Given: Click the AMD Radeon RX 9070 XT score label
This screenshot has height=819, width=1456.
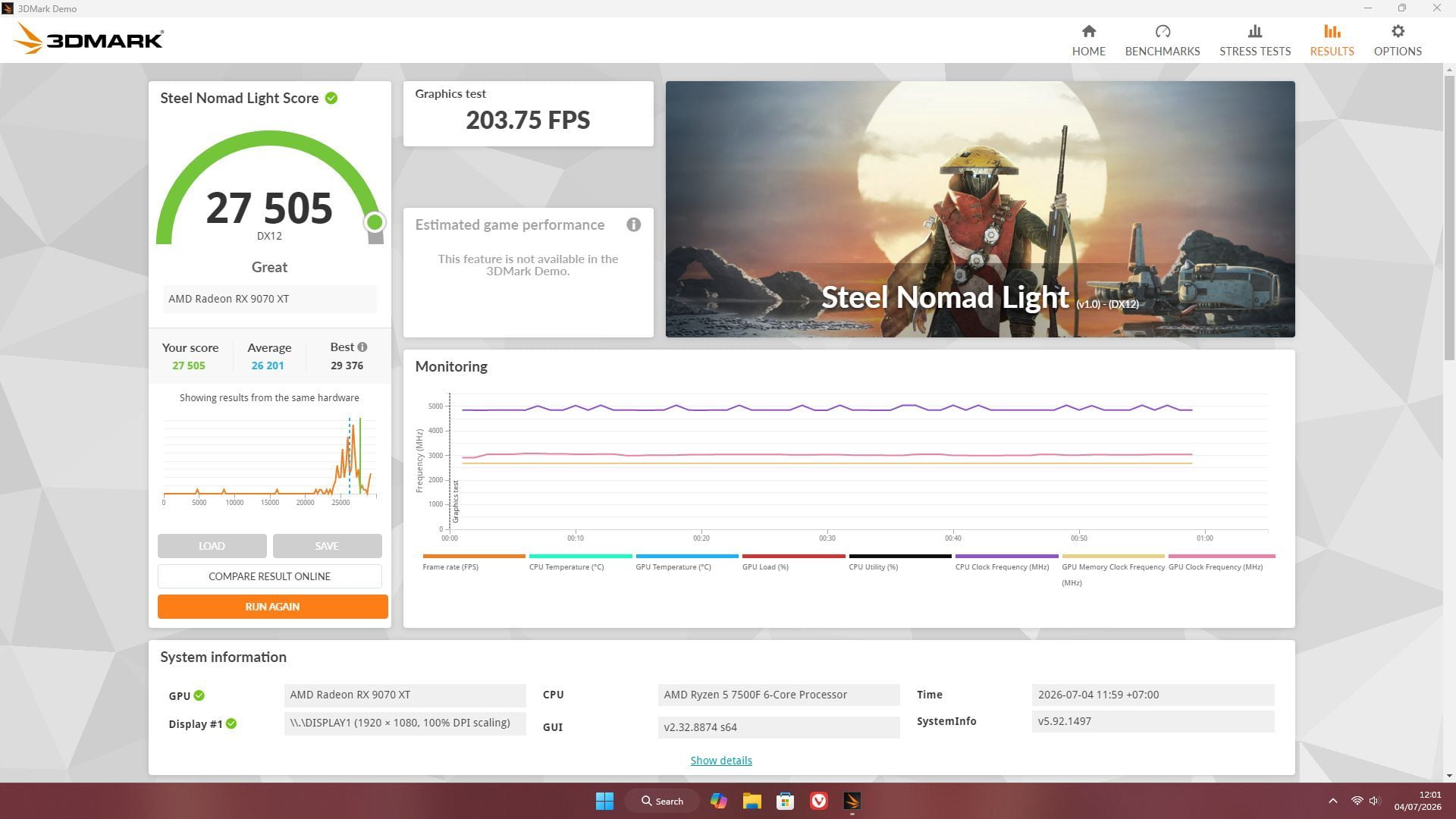Looking at the screenshot, I should click(269, 299).
